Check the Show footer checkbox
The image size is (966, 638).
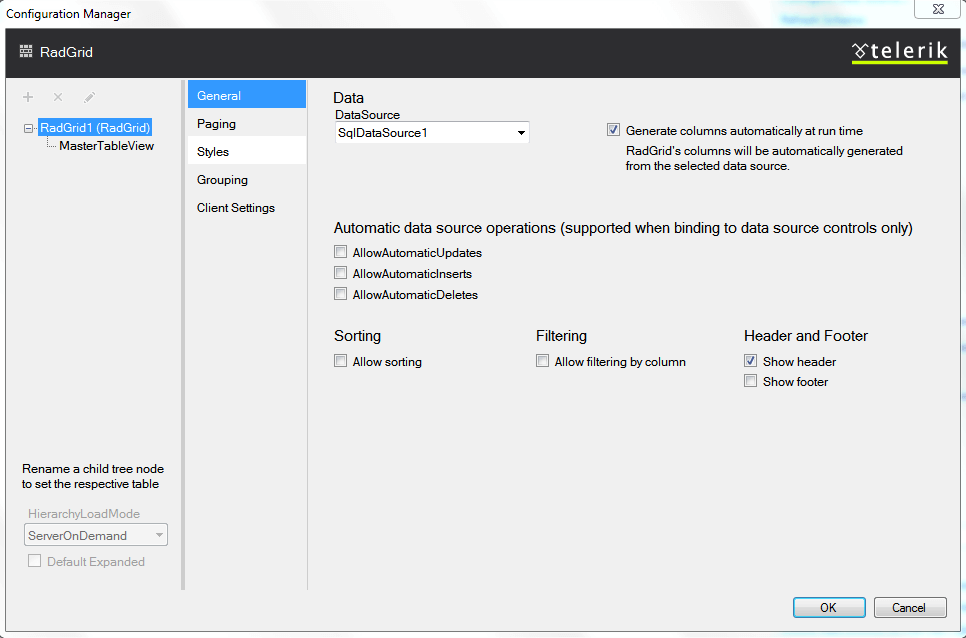(x=751, y=382)
